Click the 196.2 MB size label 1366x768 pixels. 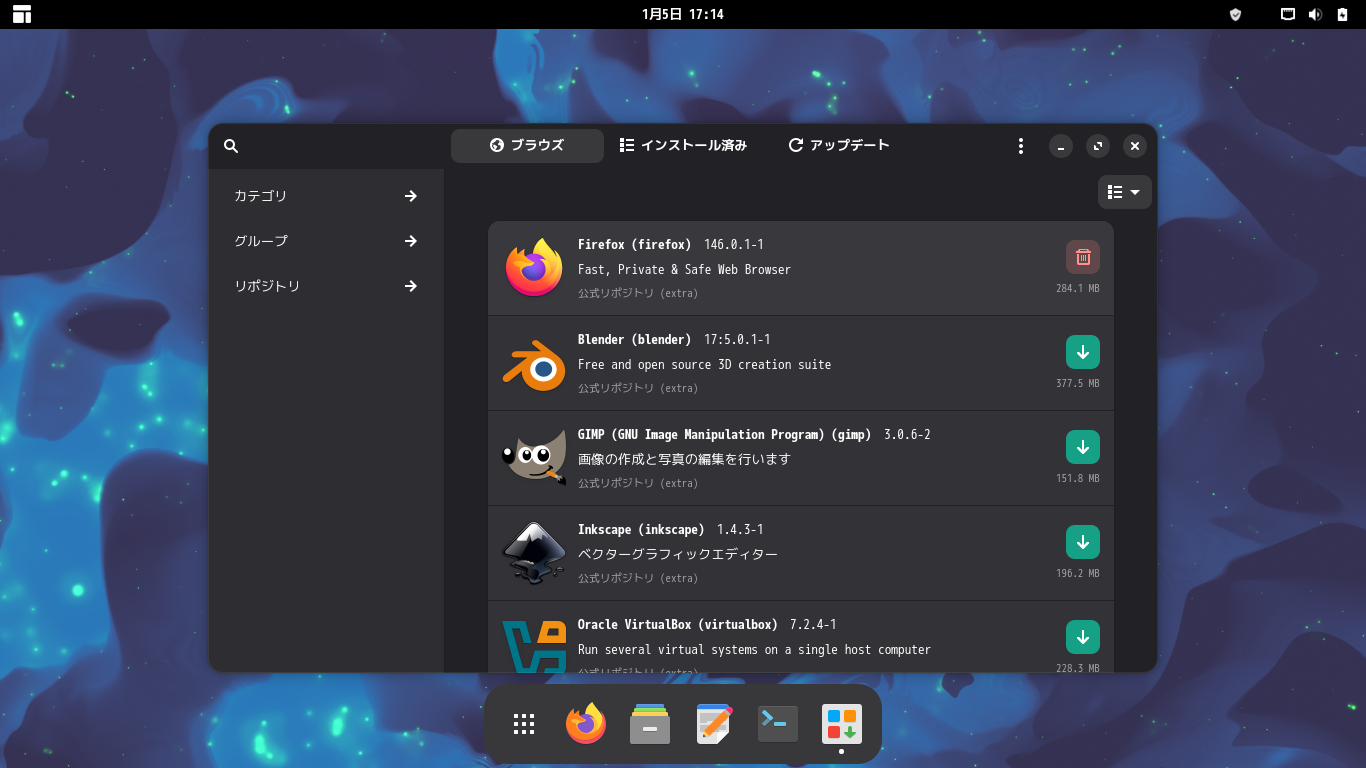[x=1077, y=573]
